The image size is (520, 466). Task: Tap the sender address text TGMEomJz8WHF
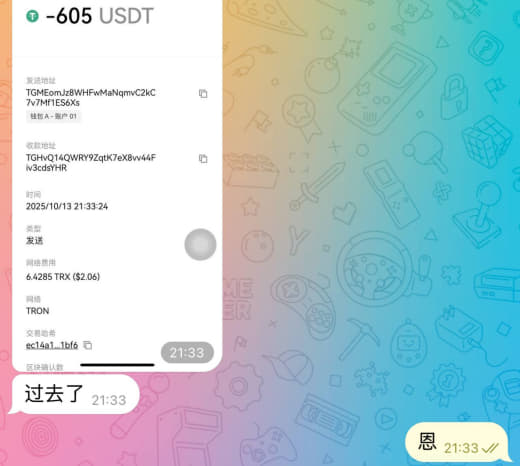click(x=91, y=98)
